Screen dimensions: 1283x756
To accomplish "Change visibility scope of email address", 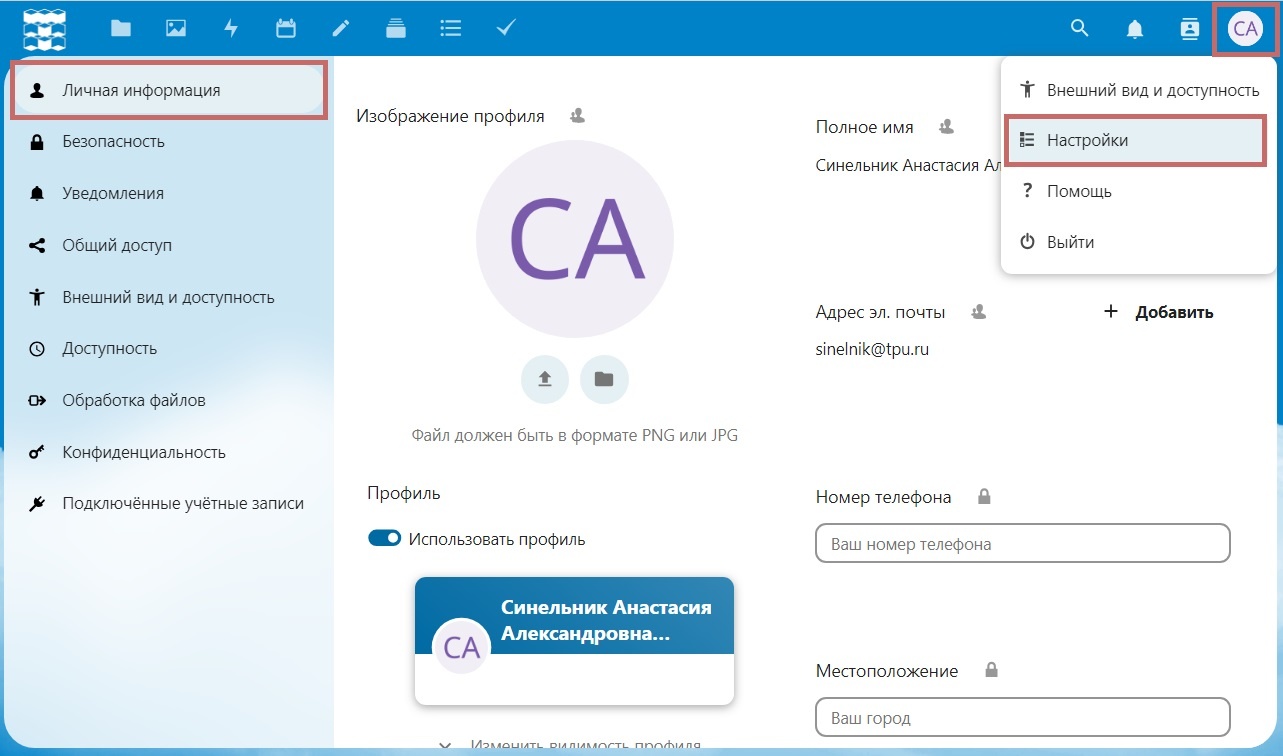I will (x=979, y=312).
